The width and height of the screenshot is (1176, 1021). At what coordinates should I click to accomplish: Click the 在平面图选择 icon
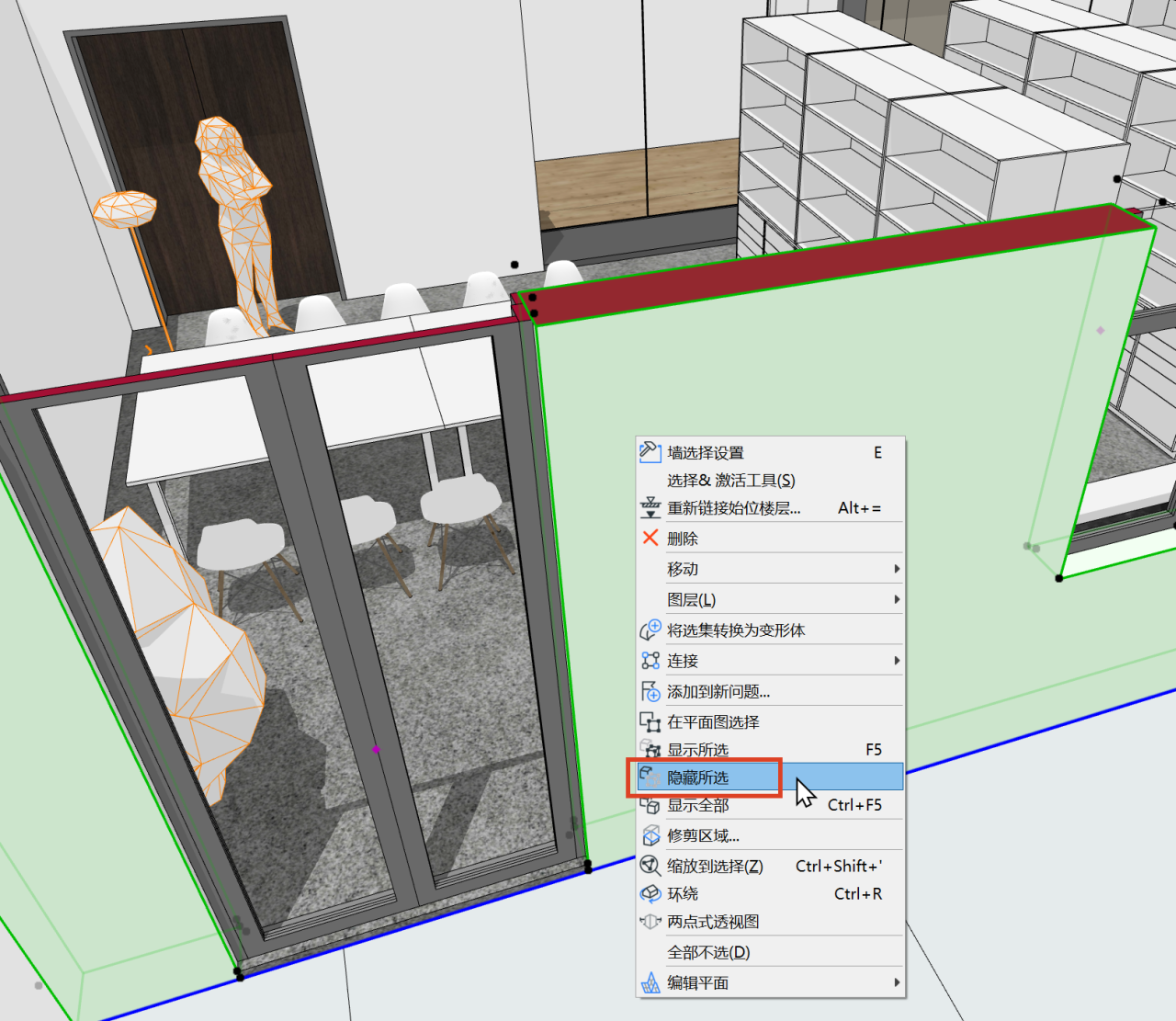[650, 722]
